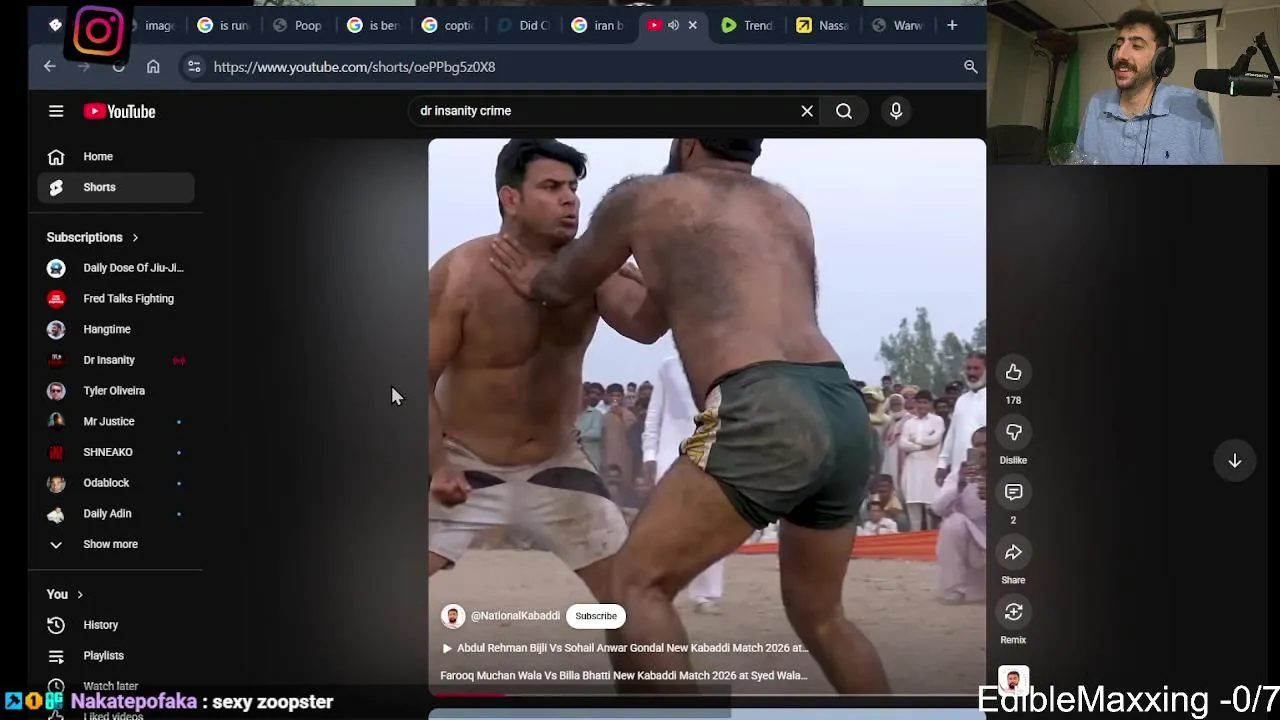The image size is (1280, 720).
Task: Expand the Subscriptions section
Action: click(93, 238)
